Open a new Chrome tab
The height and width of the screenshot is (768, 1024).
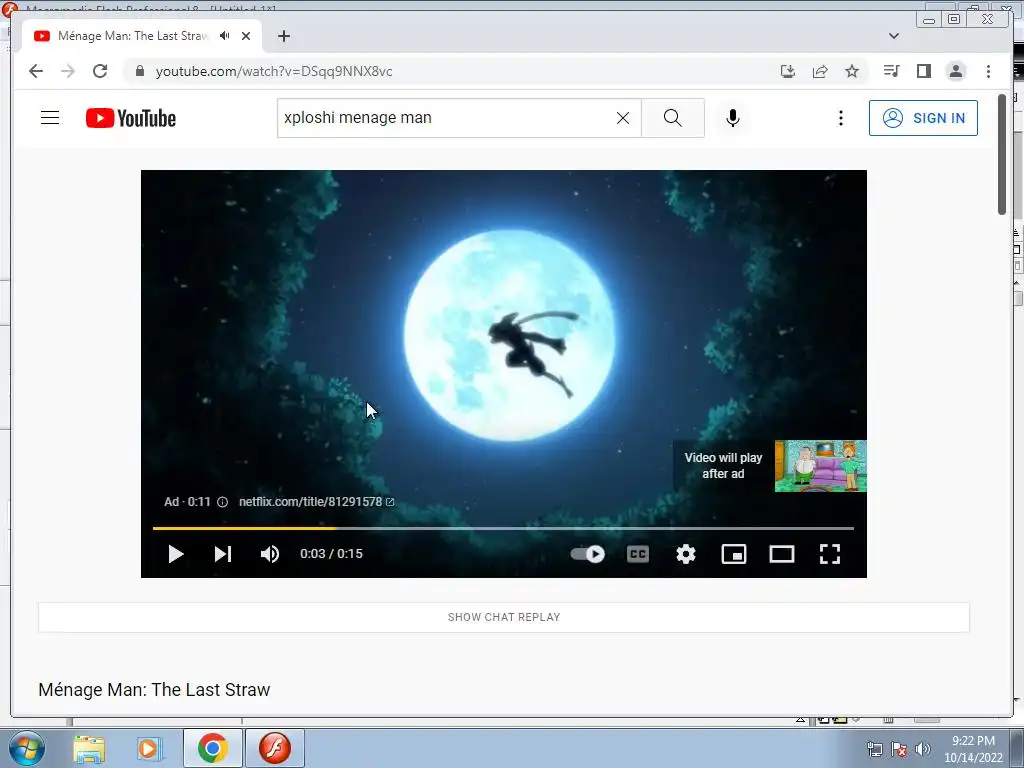coord(283,36)
